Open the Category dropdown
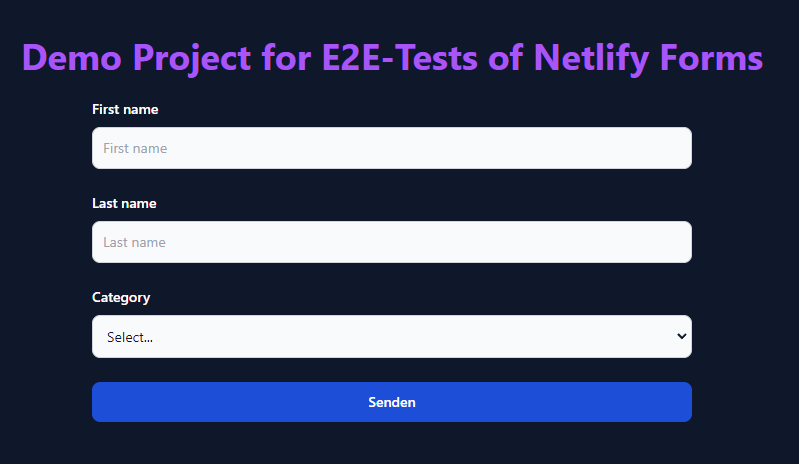Viewport: 799px width, 464px height. [391, 337]
